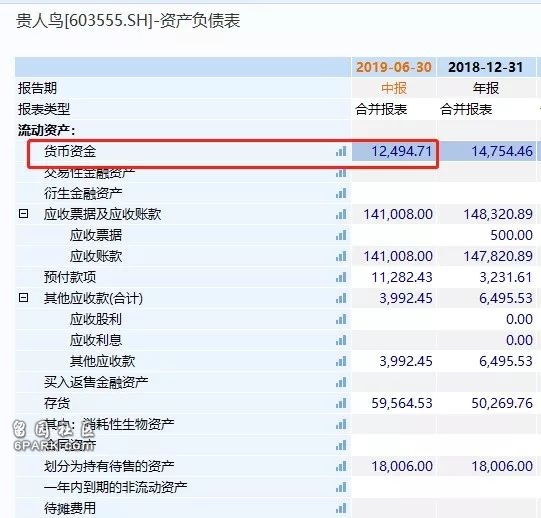The width and height of the screenshot is (541, 518).
Task: Select the 14,754.46 value cell
Action: [486, 151]
